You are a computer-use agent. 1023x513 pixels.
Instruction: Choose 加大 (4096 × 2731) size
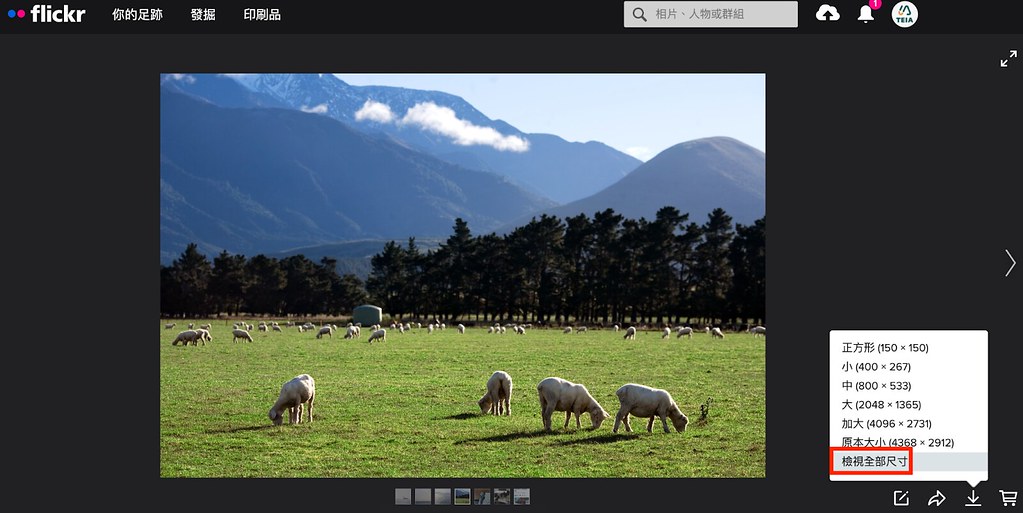[x=886, y=424]
